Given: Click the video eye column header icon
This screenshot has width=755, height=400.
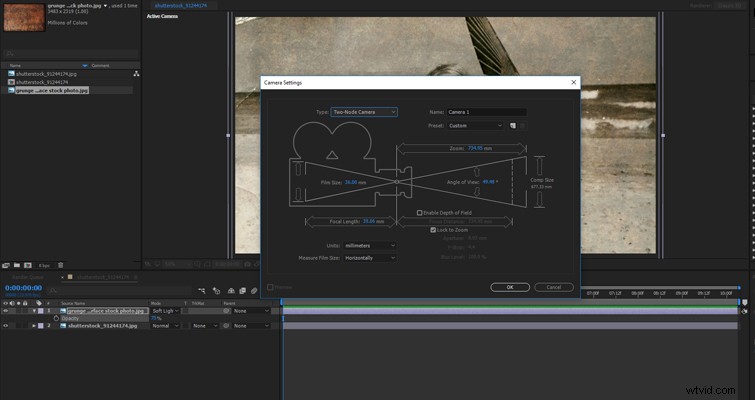Looking at the screenshot, I should (x=6, y=303).
